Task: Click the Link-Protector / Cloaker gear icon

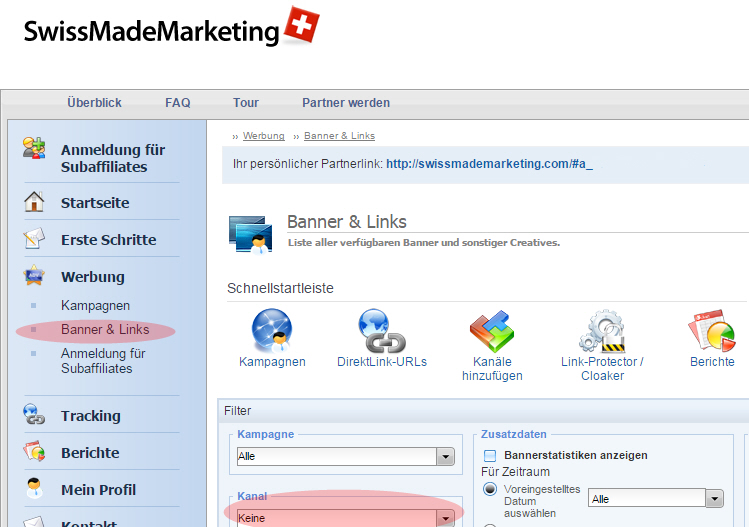Action: click(x=602, y=331)
